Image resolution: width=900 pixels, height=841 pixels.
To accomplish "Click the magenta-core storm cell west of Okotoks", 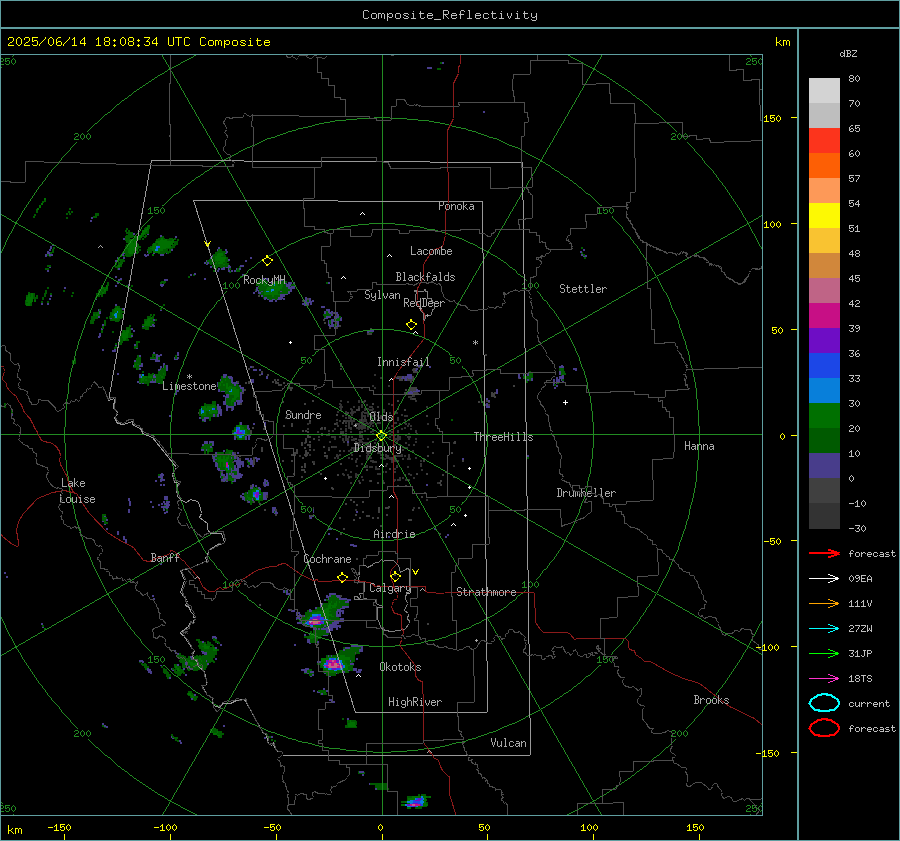I will click(333, 664).
